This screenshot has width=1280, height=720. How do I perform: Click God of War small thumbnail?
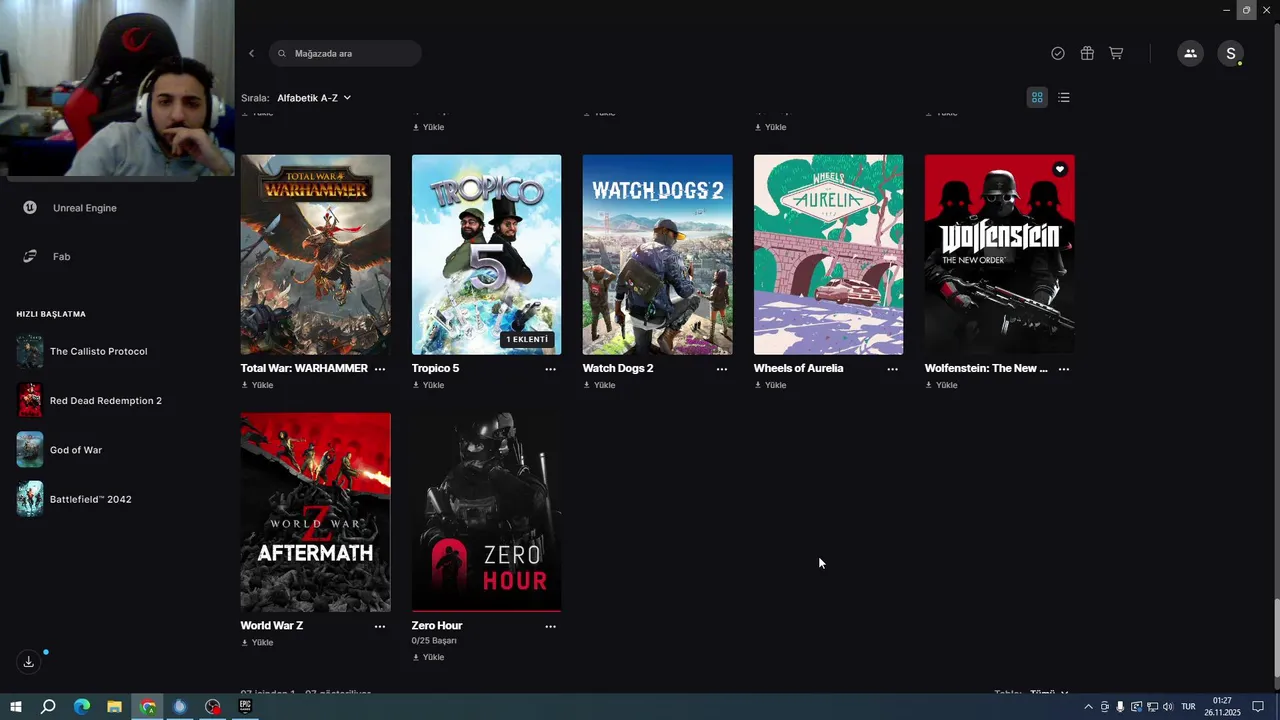30,450
